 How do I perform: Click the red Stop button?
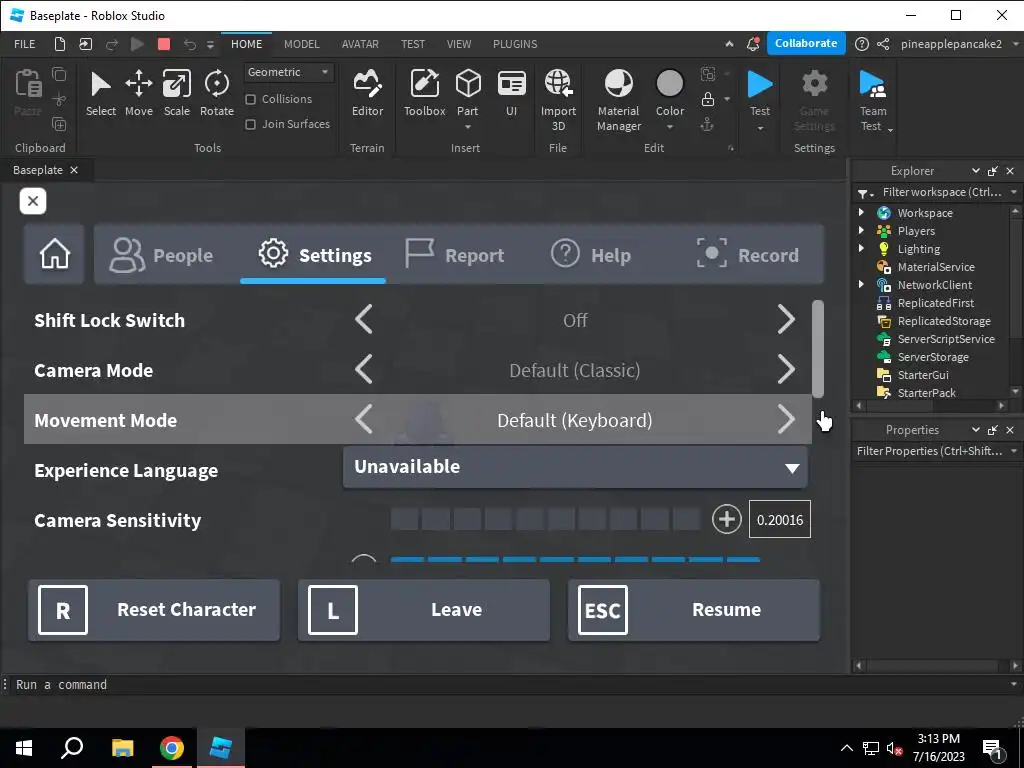[164, 44]
